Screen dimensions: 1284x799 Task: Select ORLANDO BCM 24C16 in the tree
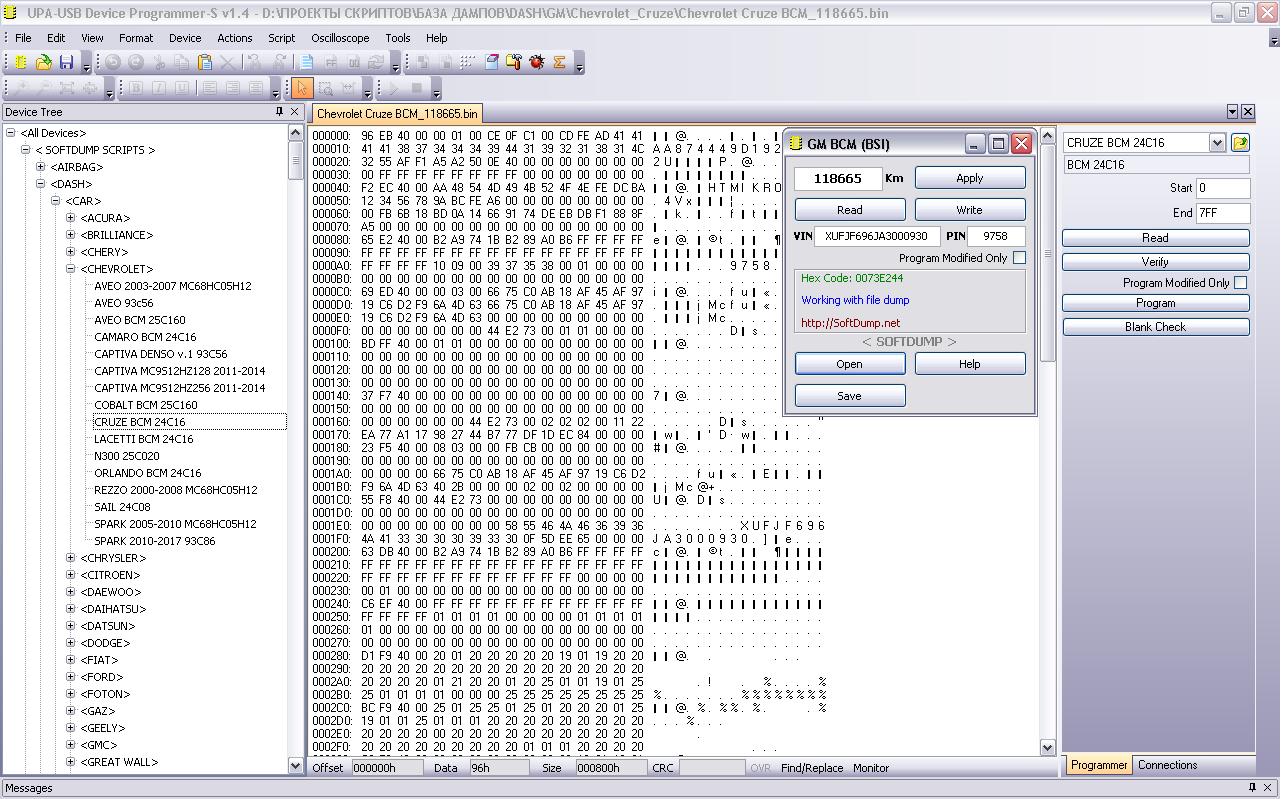click(x=147, y=473)
